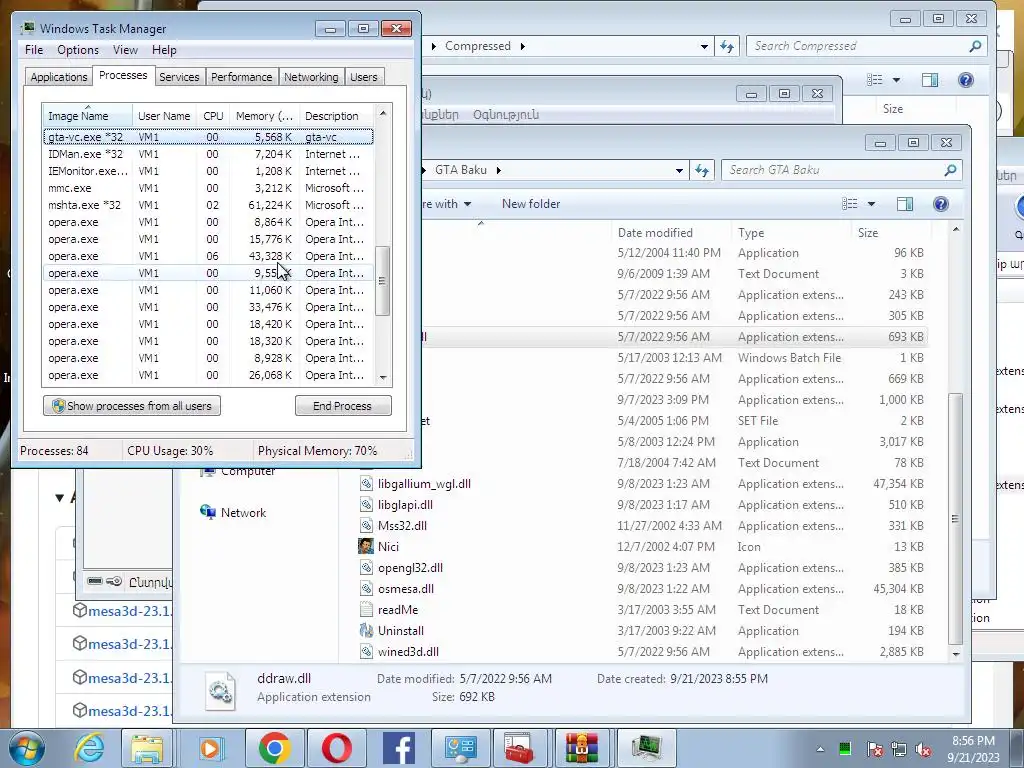Click End Process button
The width and height of the screenshot is (1024, 768).
(343, 406)
